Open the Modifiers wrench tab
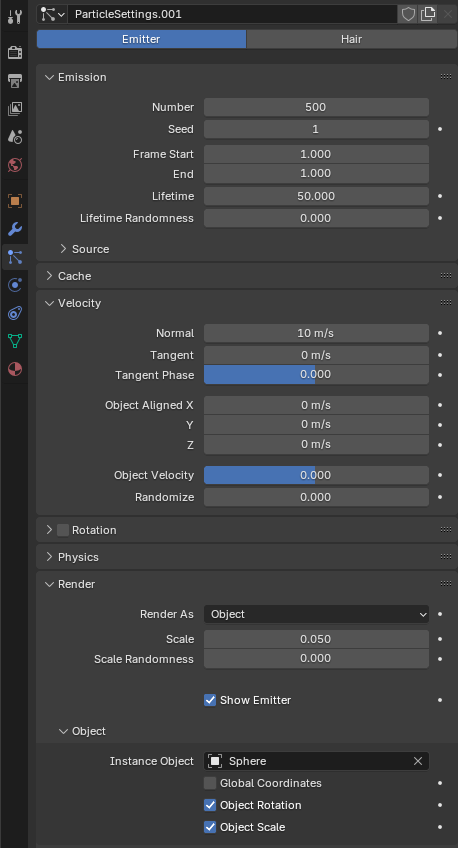 15,229
